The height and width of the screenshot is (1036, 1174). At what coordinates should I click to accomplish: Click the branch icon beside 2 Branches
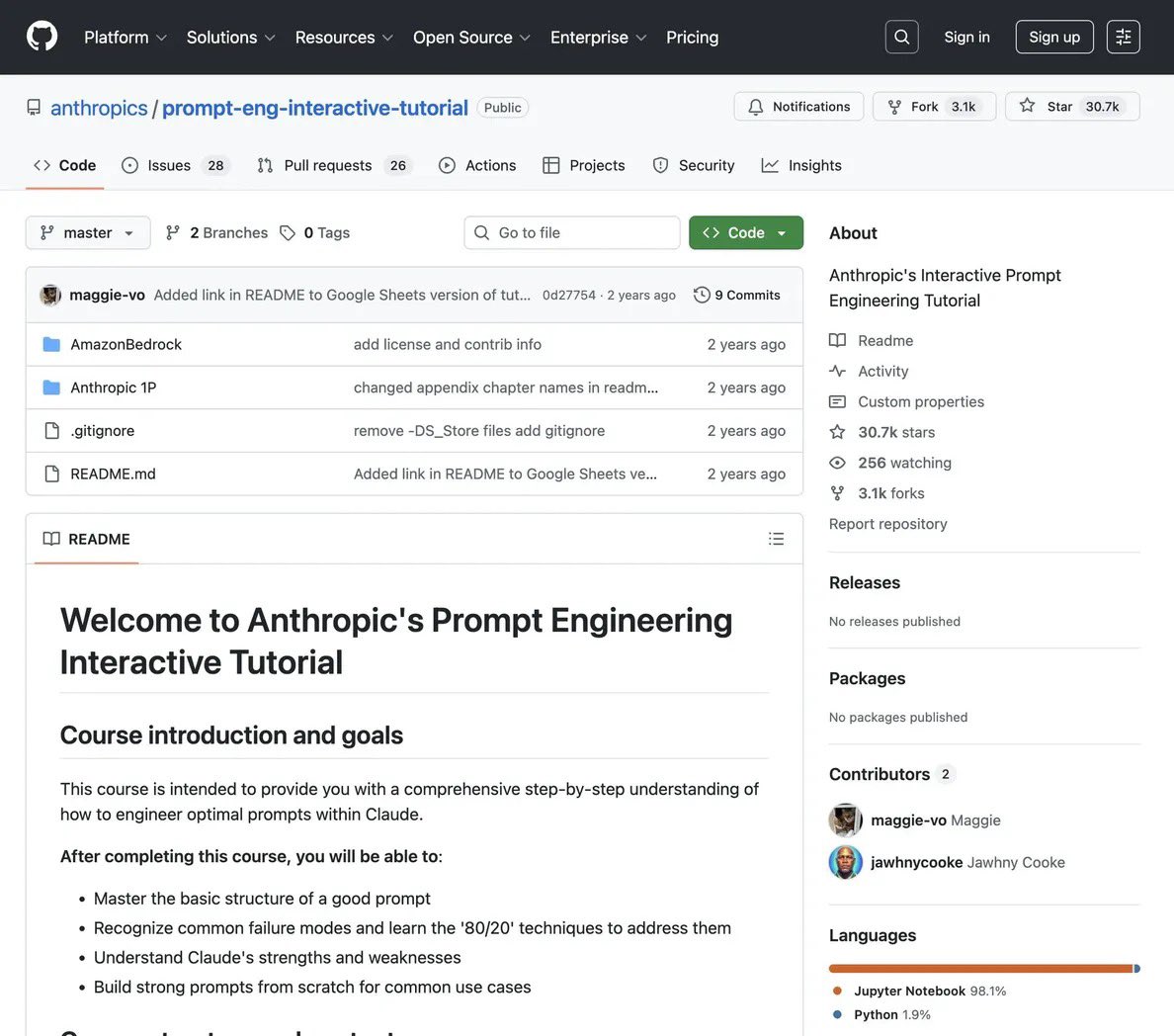tap(172, 233)
